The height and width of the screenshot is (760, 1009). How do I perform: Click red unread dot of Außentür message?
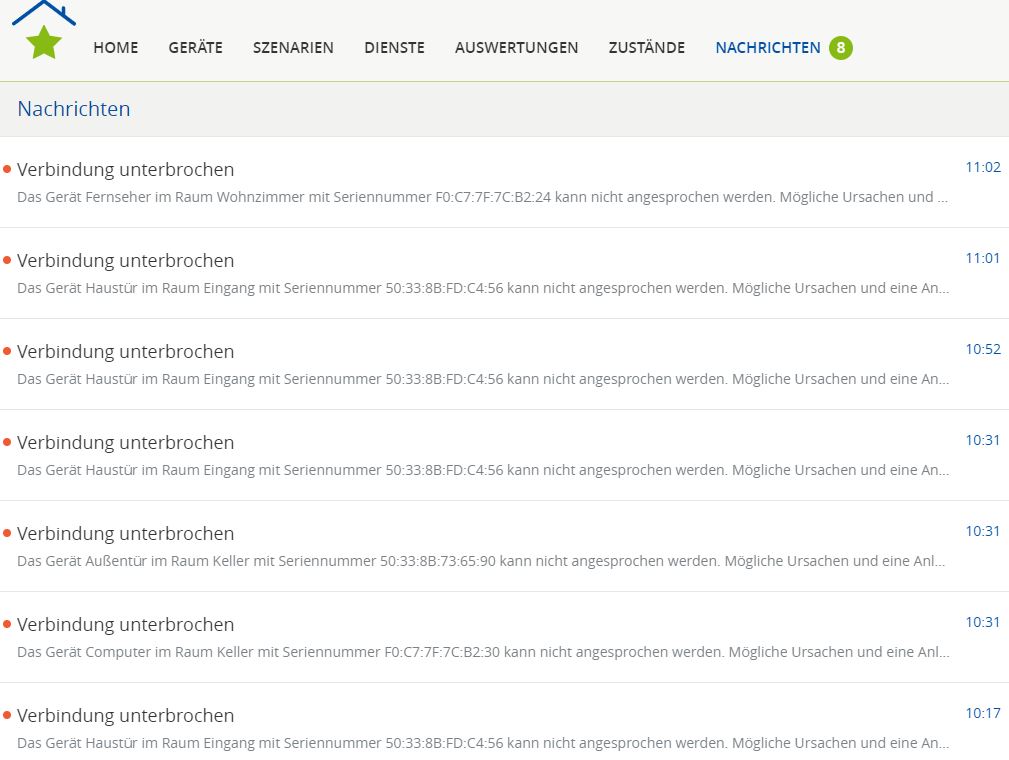(7, 533)
